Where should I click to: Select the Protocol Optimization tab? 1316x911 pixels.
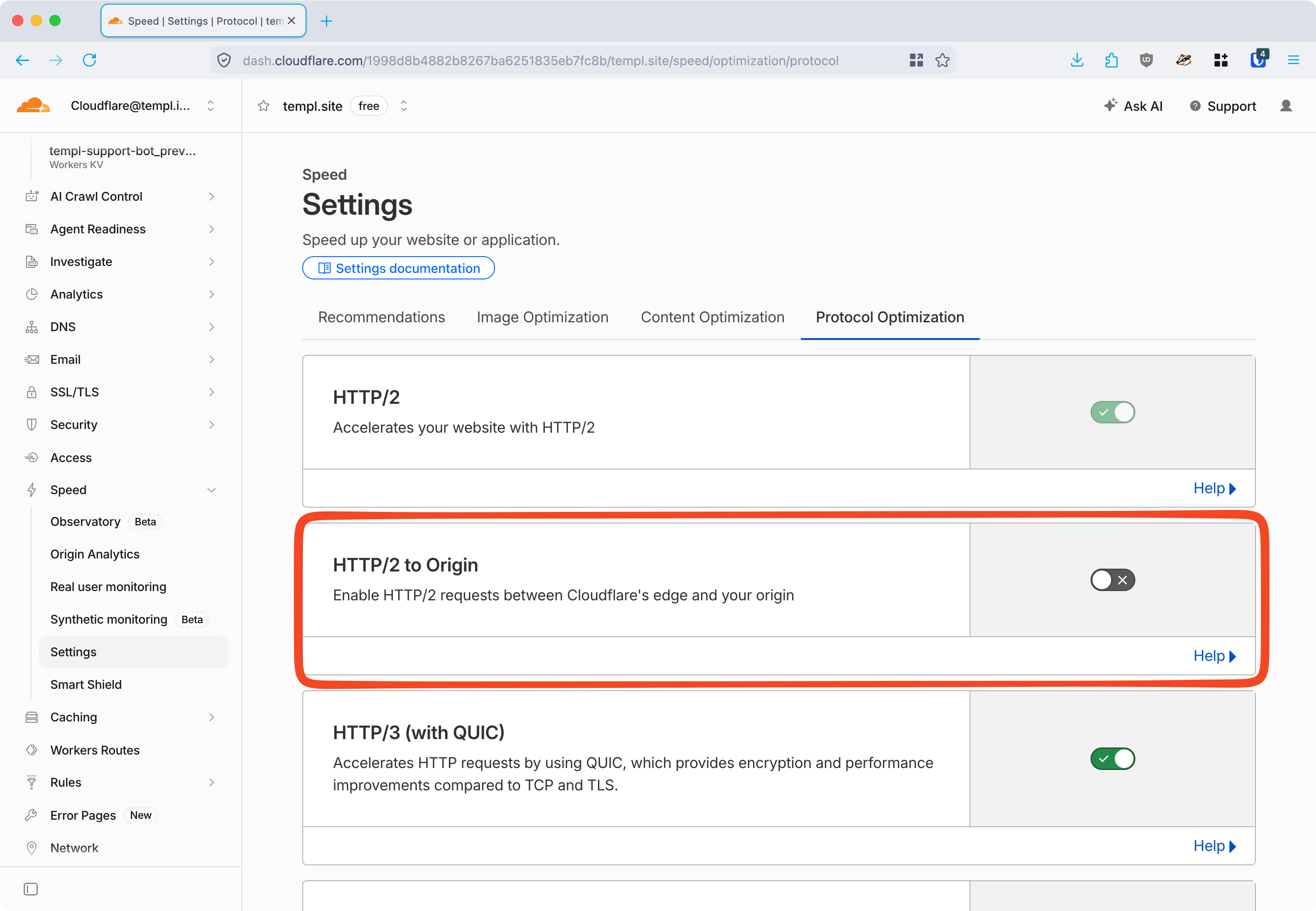coord(890,317)
